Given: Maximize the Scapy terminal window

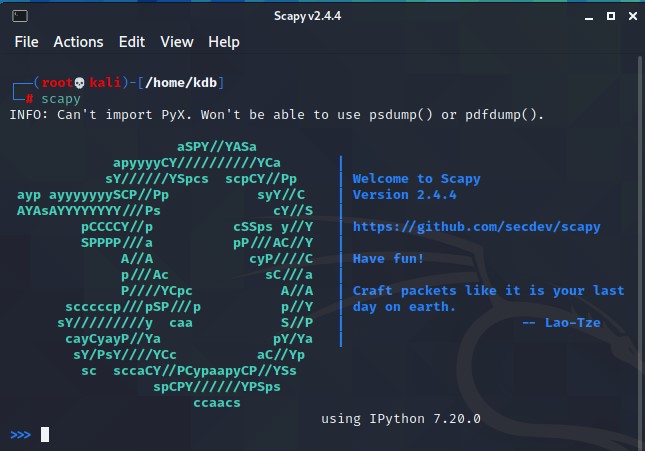Looking at the screenshot, I should coord(611,16).
